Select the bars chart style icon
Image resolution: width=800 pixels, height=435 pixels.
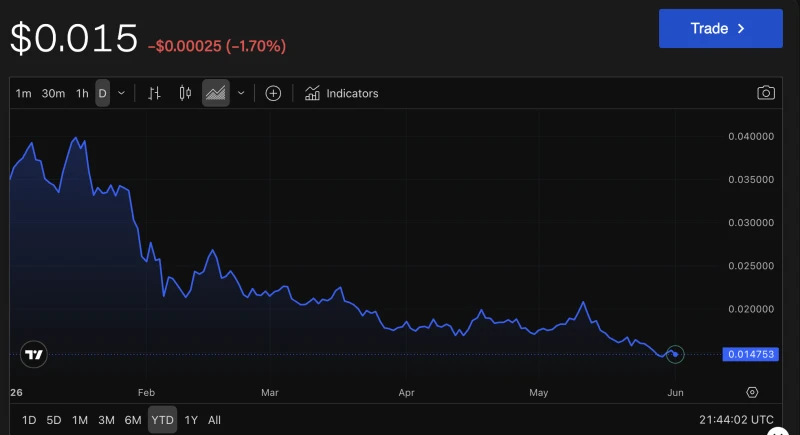pos(154,93)
